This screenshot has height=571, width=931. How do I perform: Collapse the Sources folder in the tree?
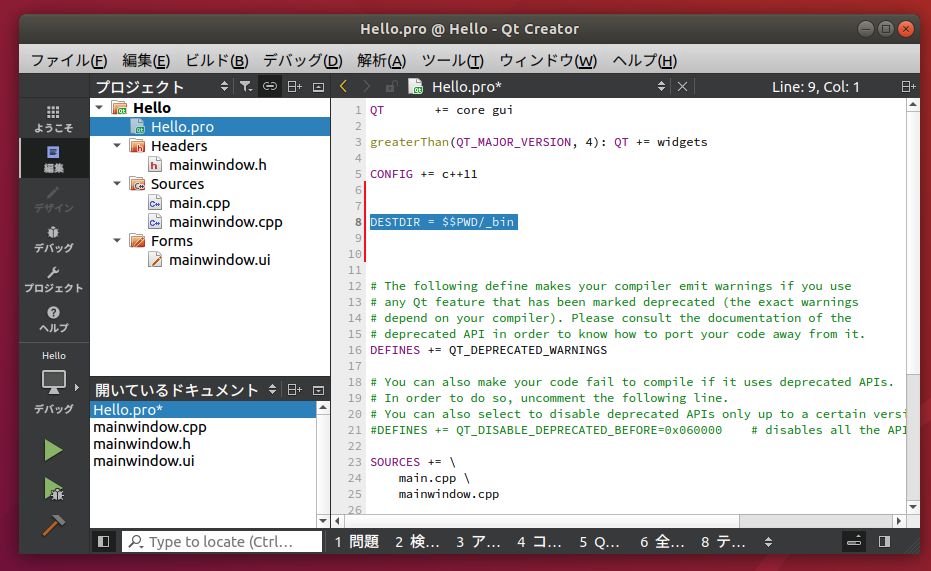coord(117,184)
